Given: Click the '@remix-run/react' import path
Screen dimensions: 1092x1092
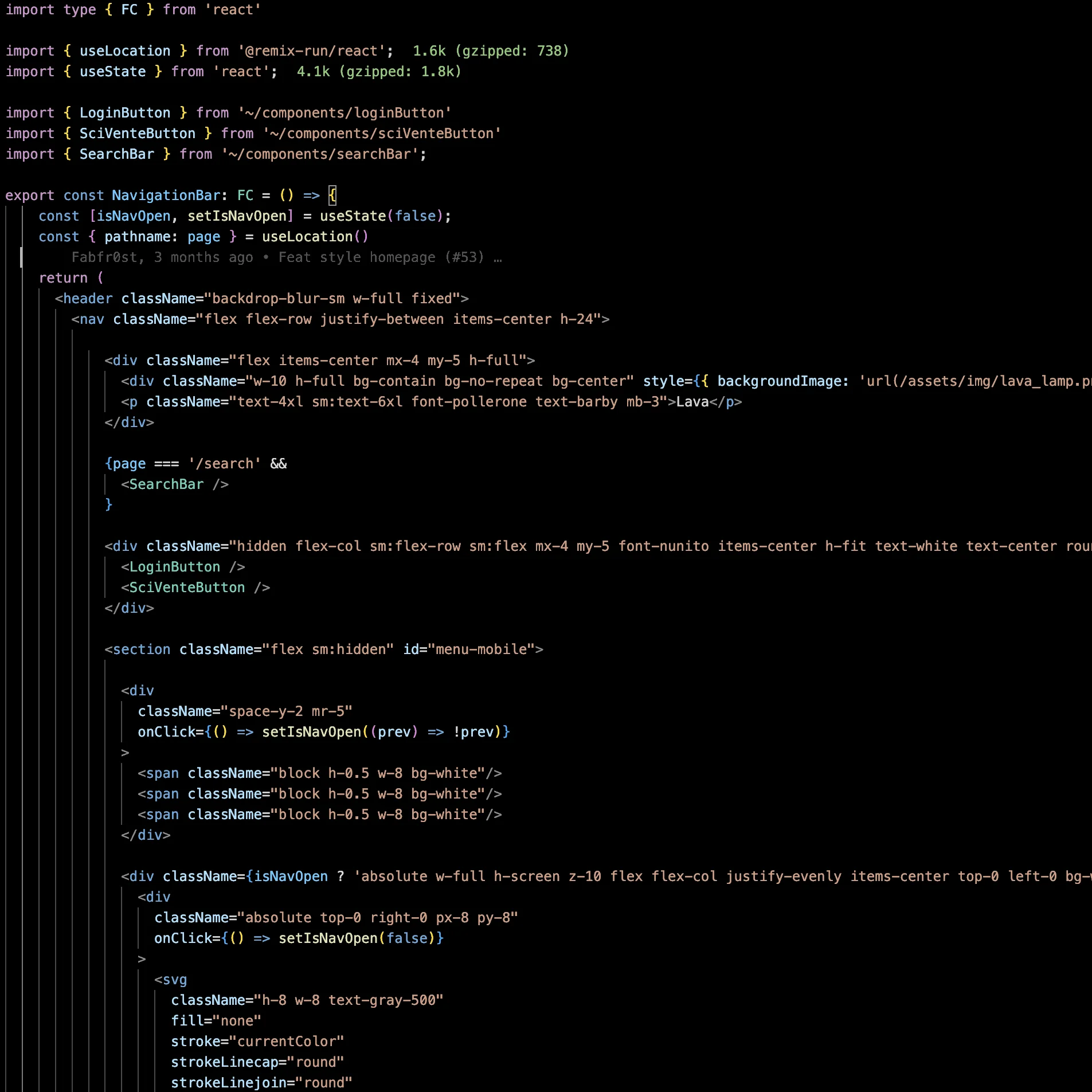Looking at the screenshot, I should click(311, 51).
